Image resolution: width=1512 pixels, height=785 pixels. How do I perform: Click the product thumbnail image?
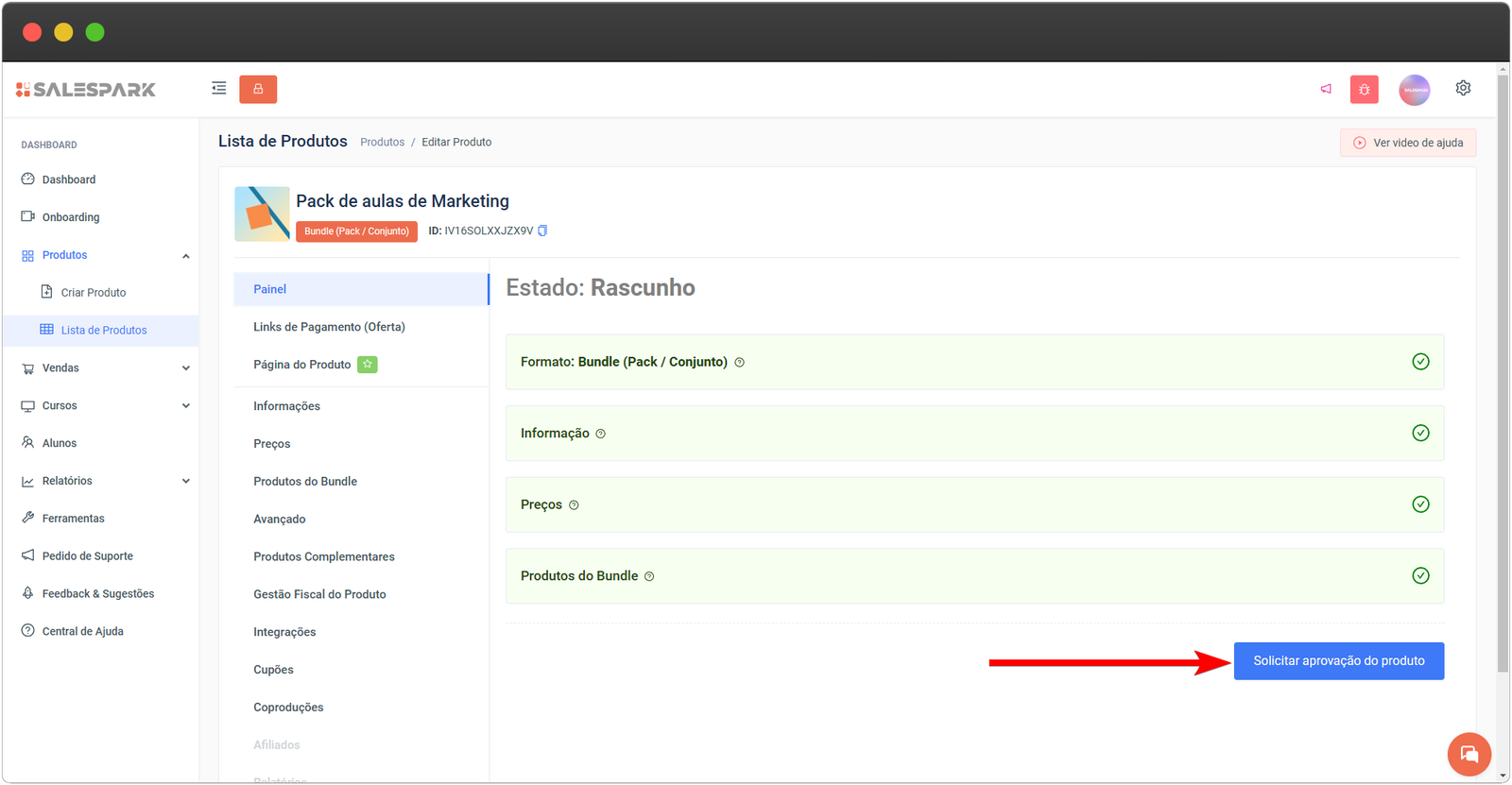[x=262, y=214]
